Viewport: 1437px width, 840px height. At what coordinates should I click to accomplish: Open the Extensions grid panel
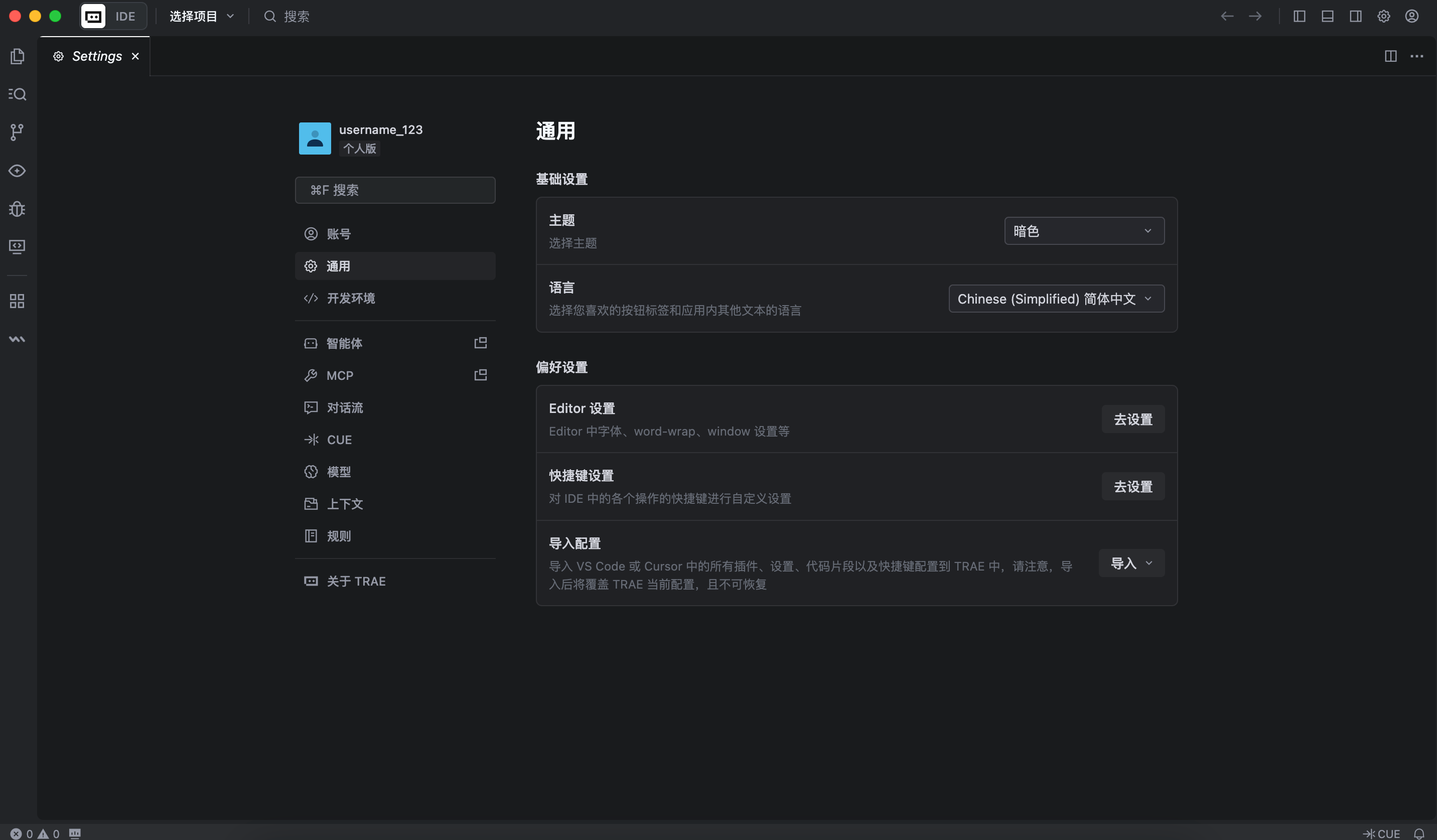click(x=17, y=301)
